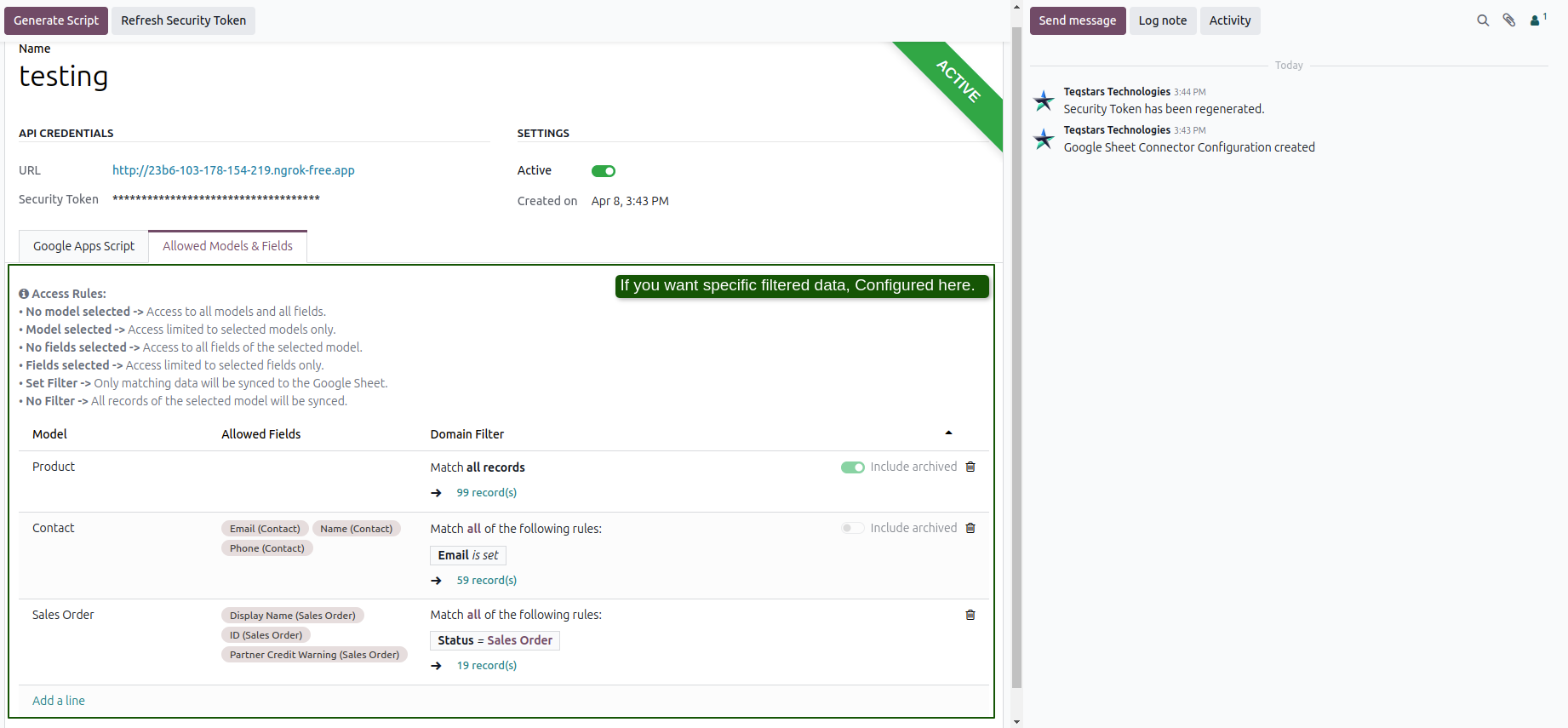Toggle the Active setting switch

604,171
